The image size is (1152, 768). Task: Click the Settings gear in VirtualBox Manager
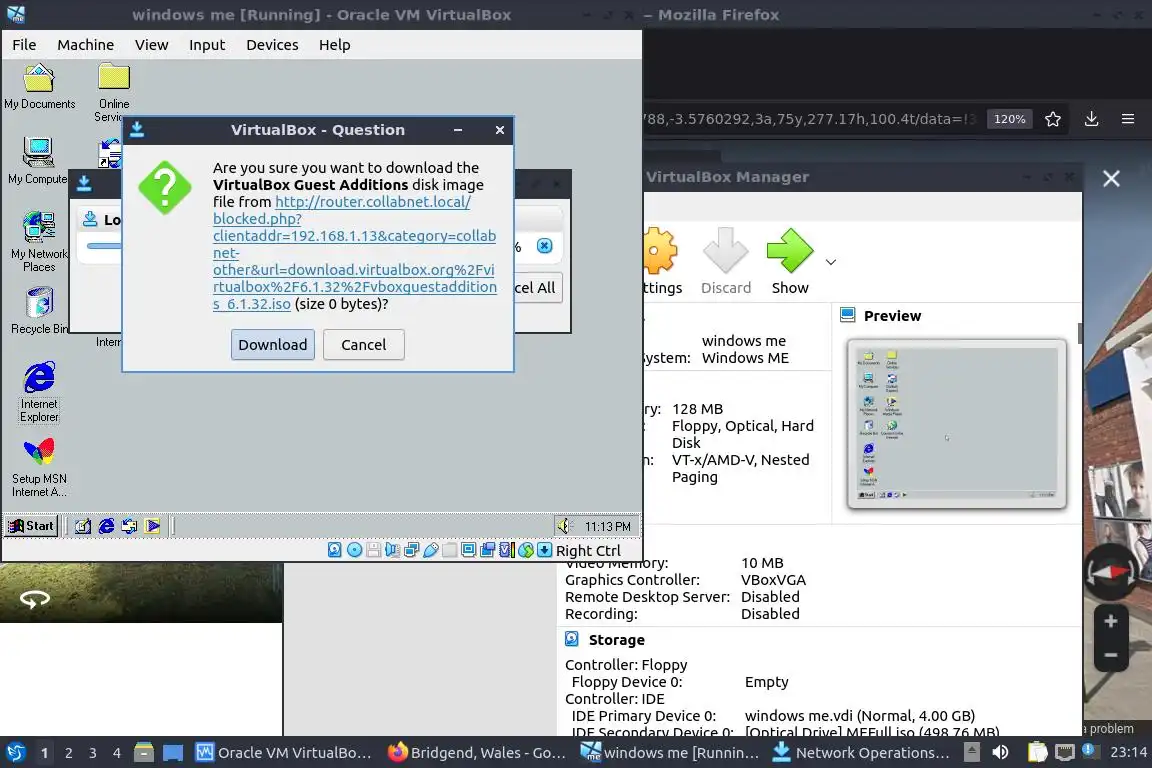click(660, 261)
